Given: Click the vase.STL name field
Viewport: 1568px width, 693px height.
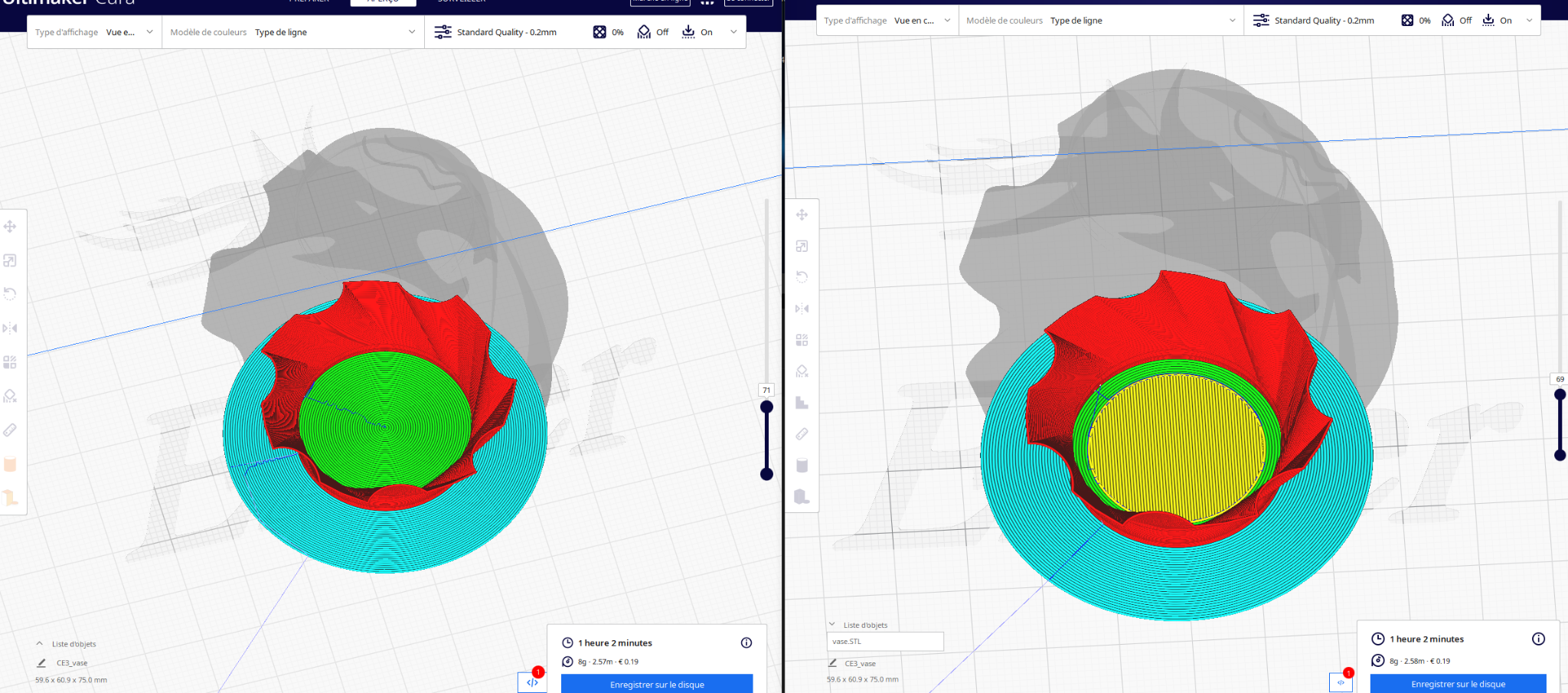Looking at the screenshot, I should [x=885, y=642].
